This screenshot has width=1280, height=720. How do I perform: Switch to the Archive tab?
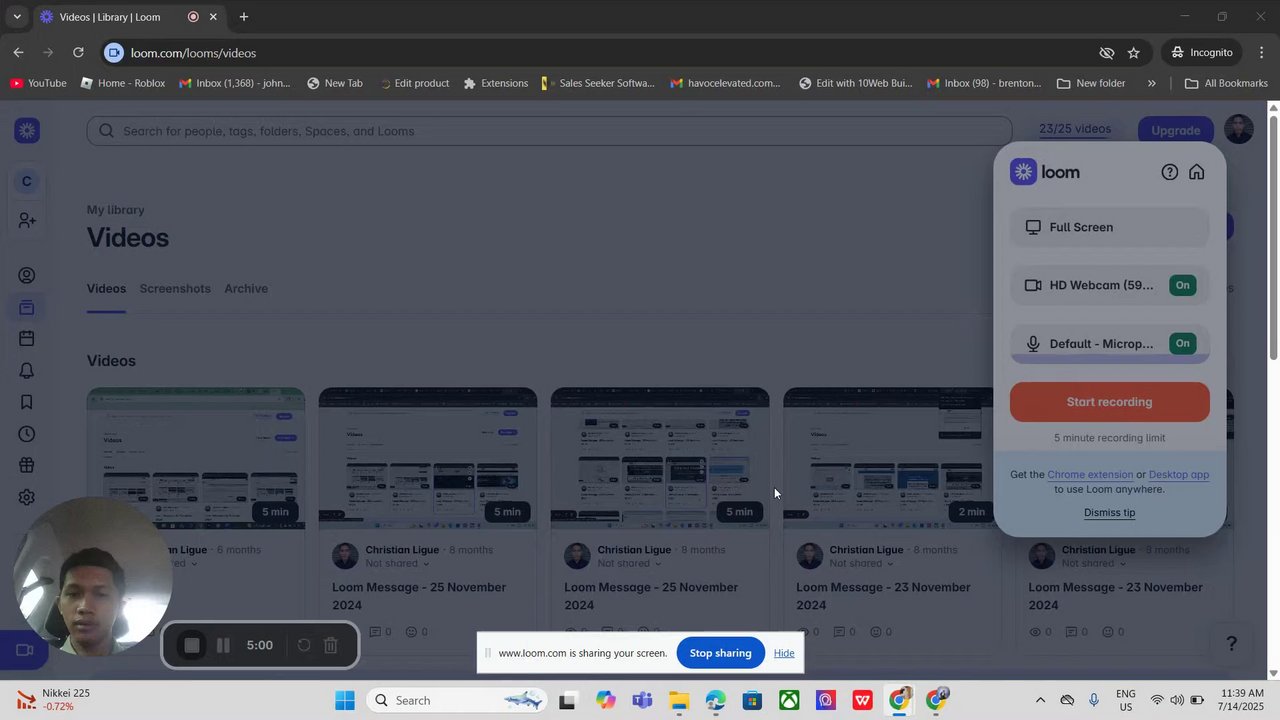pyautogui.click(x=246, y=289)
